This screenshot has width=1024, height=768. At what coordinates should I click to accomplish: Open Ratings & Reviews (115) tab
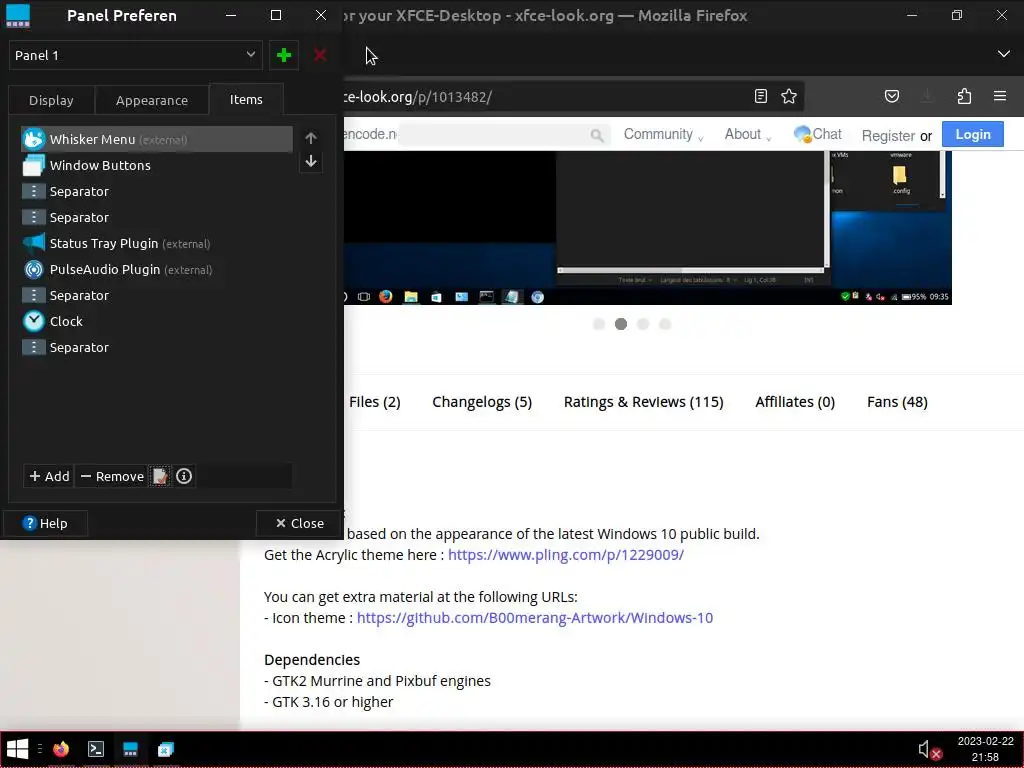[643, 402]
